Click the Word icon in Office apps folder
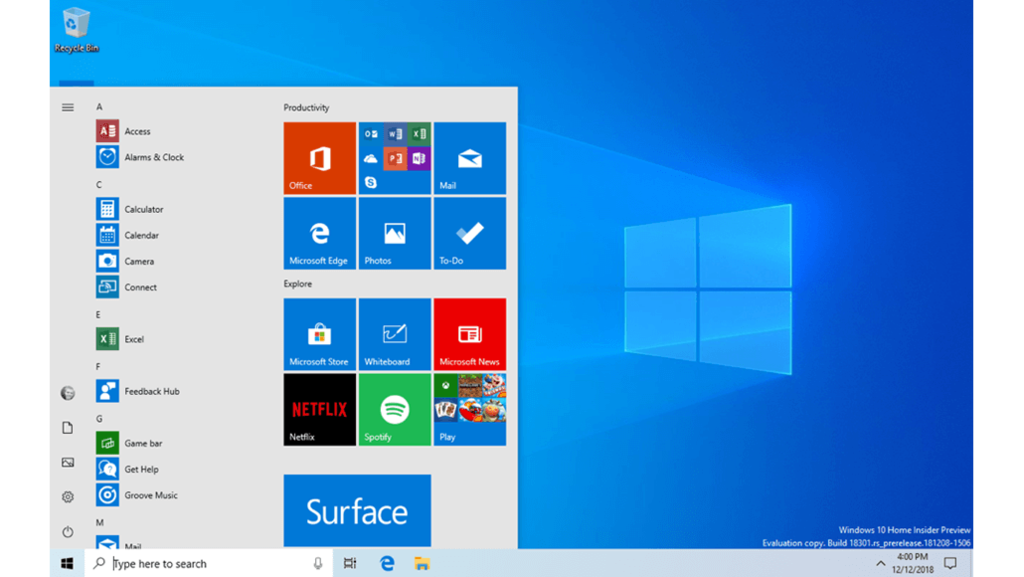 click(x=395, y=134)
